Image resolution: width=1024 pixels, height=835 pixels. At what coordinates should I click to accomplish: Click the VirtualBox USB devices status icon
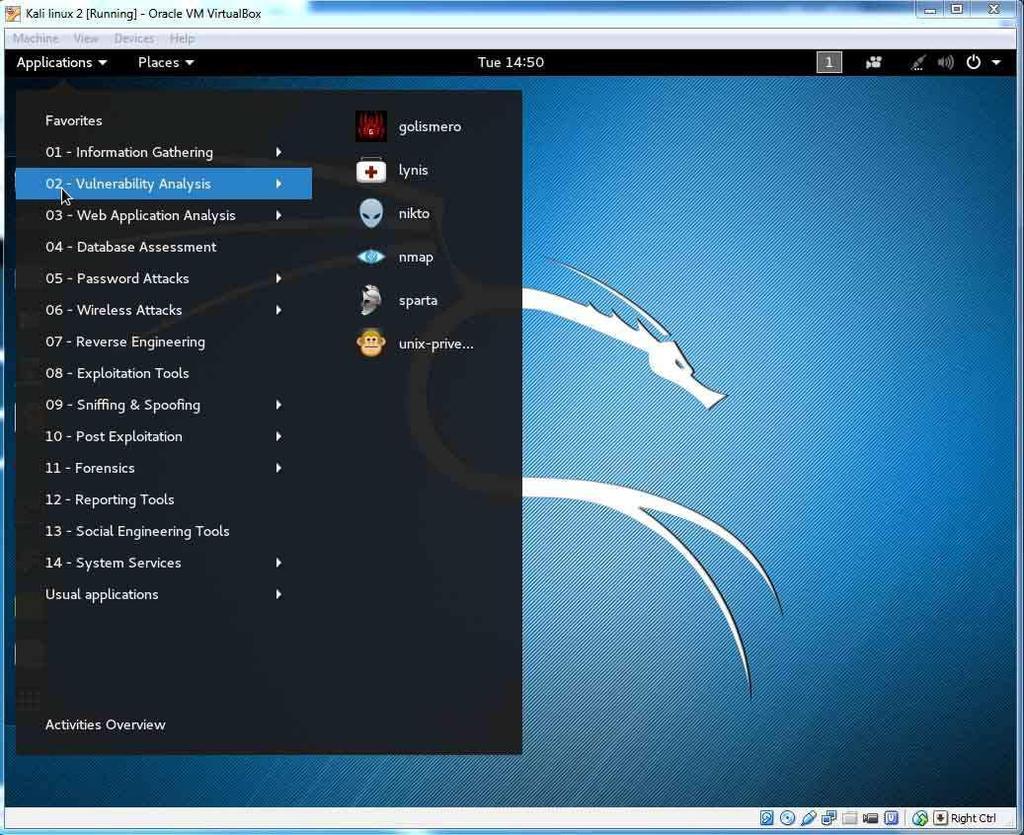click(x=808, y=817)
